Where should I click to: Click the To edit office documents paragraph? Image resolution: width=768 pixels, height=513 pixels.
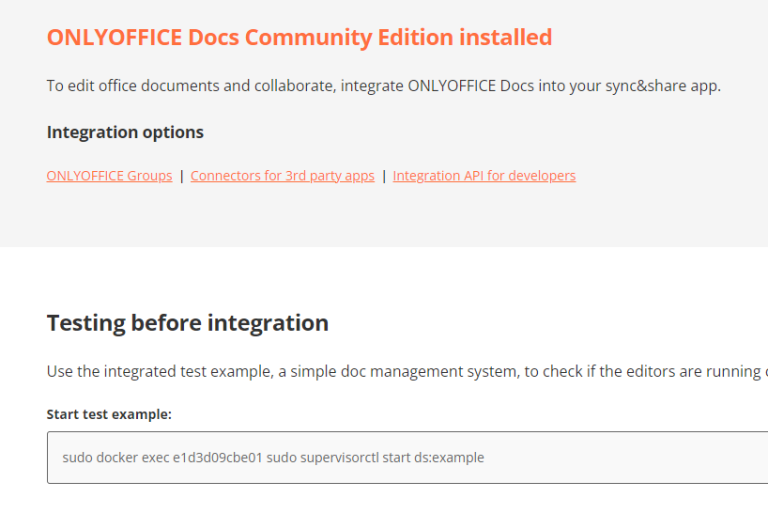[x=384, y=86]
